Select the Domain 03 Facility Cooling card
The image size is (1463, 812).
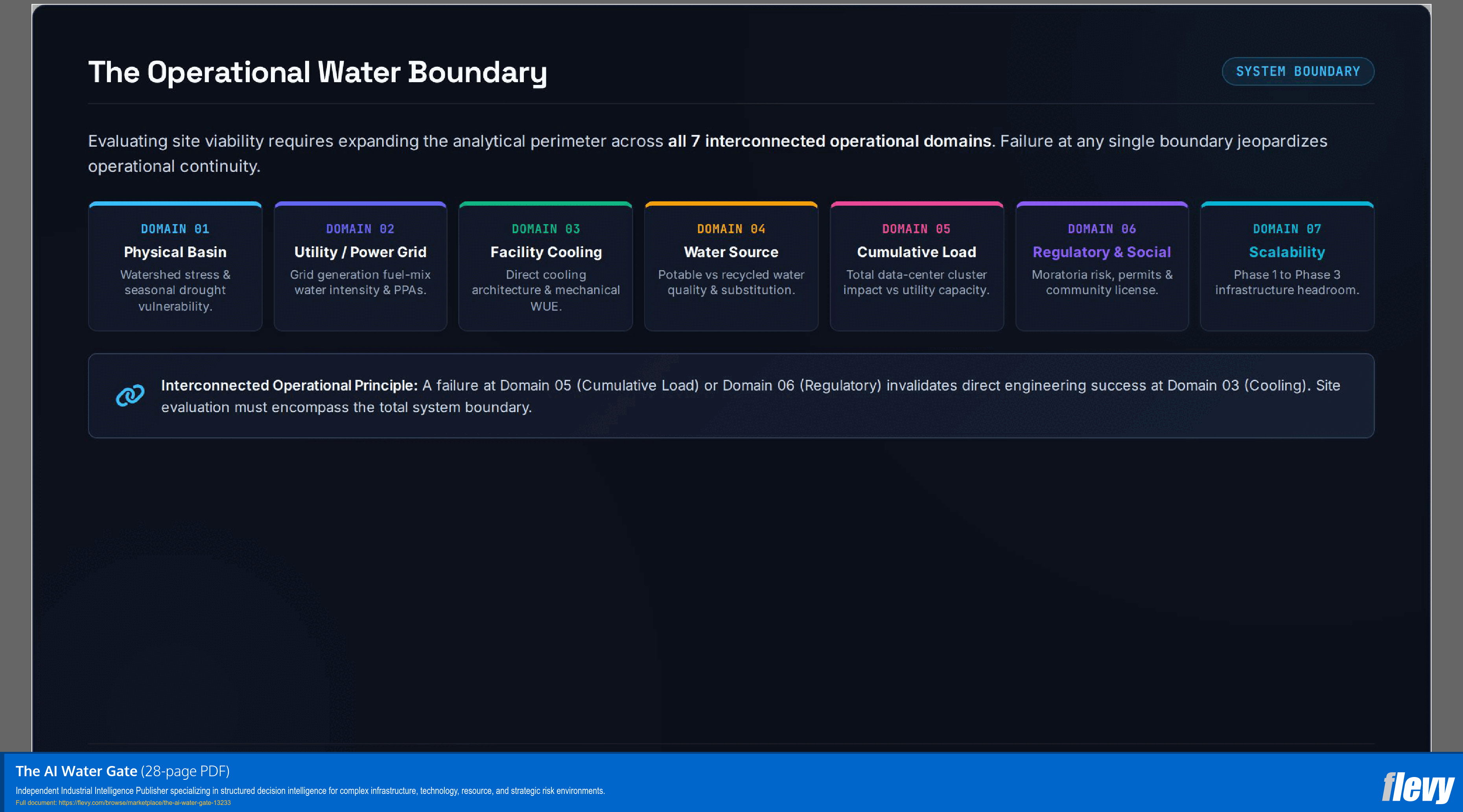pyautogui.click(x=546, y=266)
